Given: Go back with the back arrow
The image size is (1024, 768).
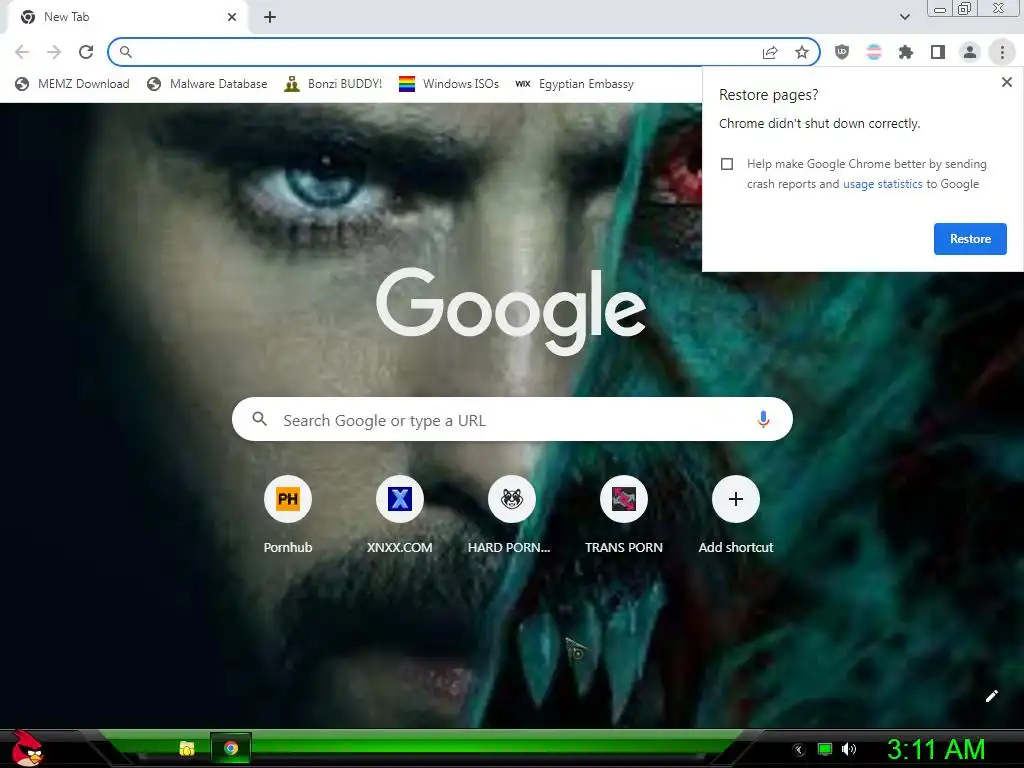Looking at the screenshot, I should 22,52.
